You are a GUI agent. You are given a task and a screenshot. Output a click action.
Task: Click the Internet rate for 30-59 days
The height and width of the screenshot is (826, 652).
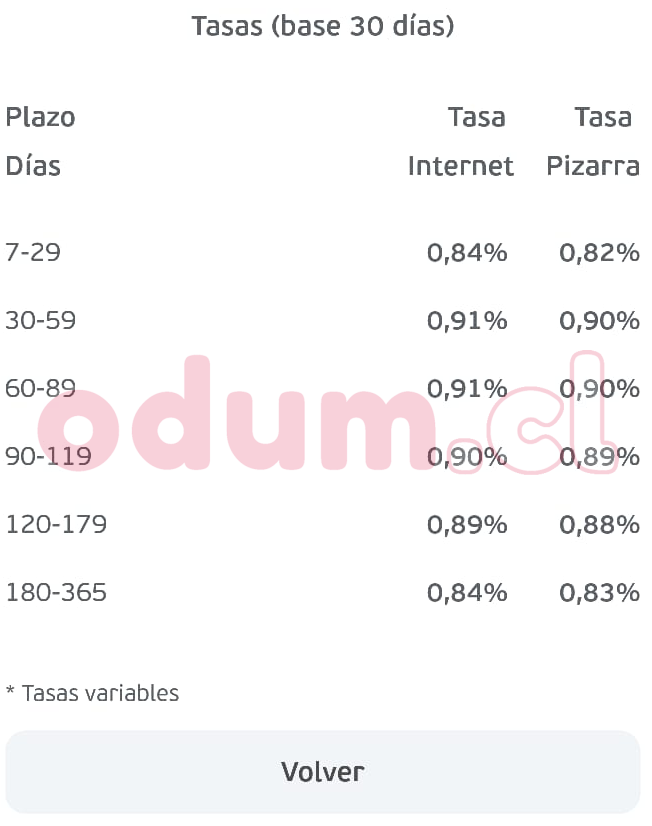(467, 321)
